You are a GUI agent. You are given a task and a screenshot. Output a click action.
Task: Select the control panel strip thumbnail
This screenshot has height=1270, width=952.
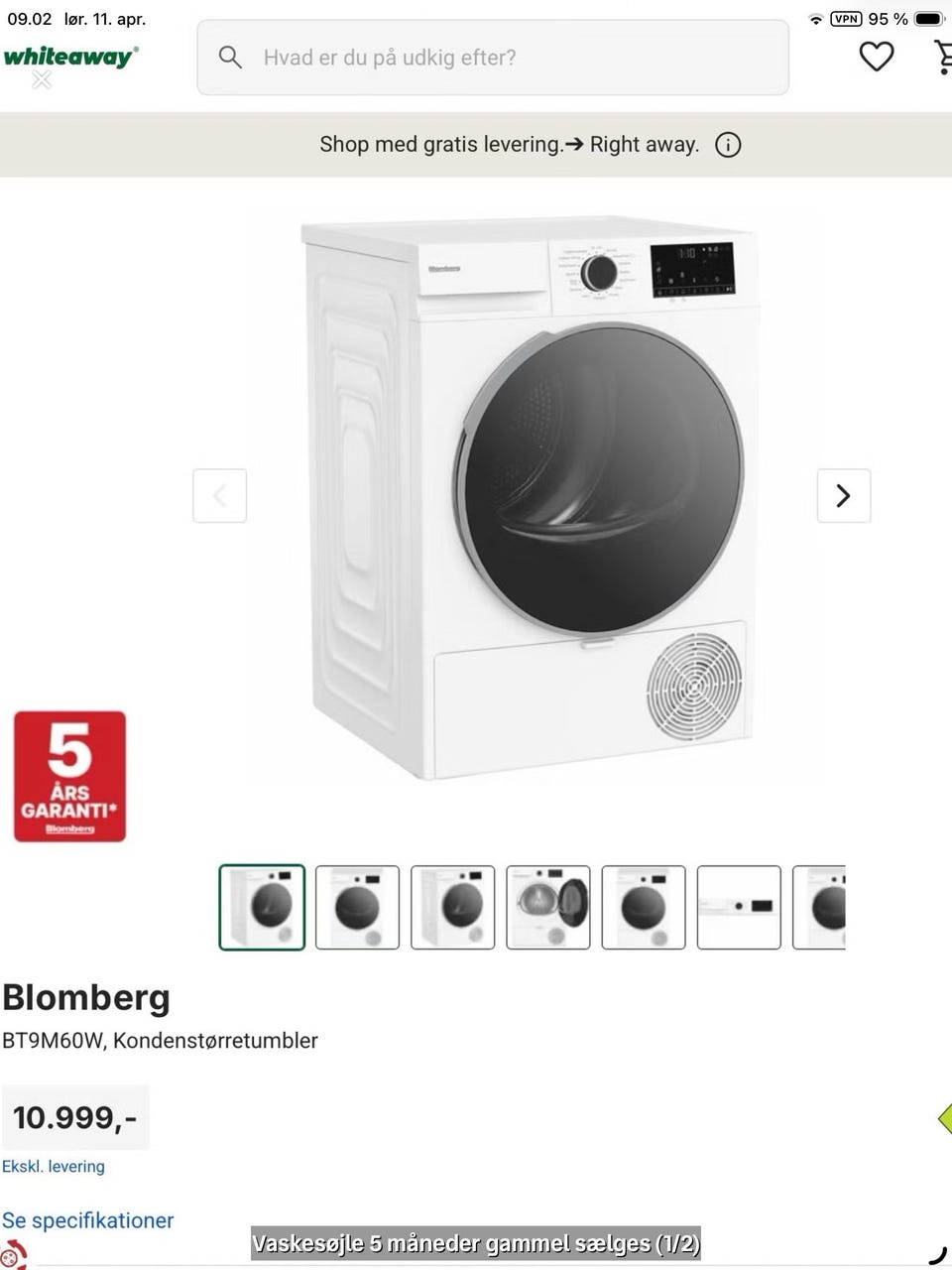click(739, 908)
